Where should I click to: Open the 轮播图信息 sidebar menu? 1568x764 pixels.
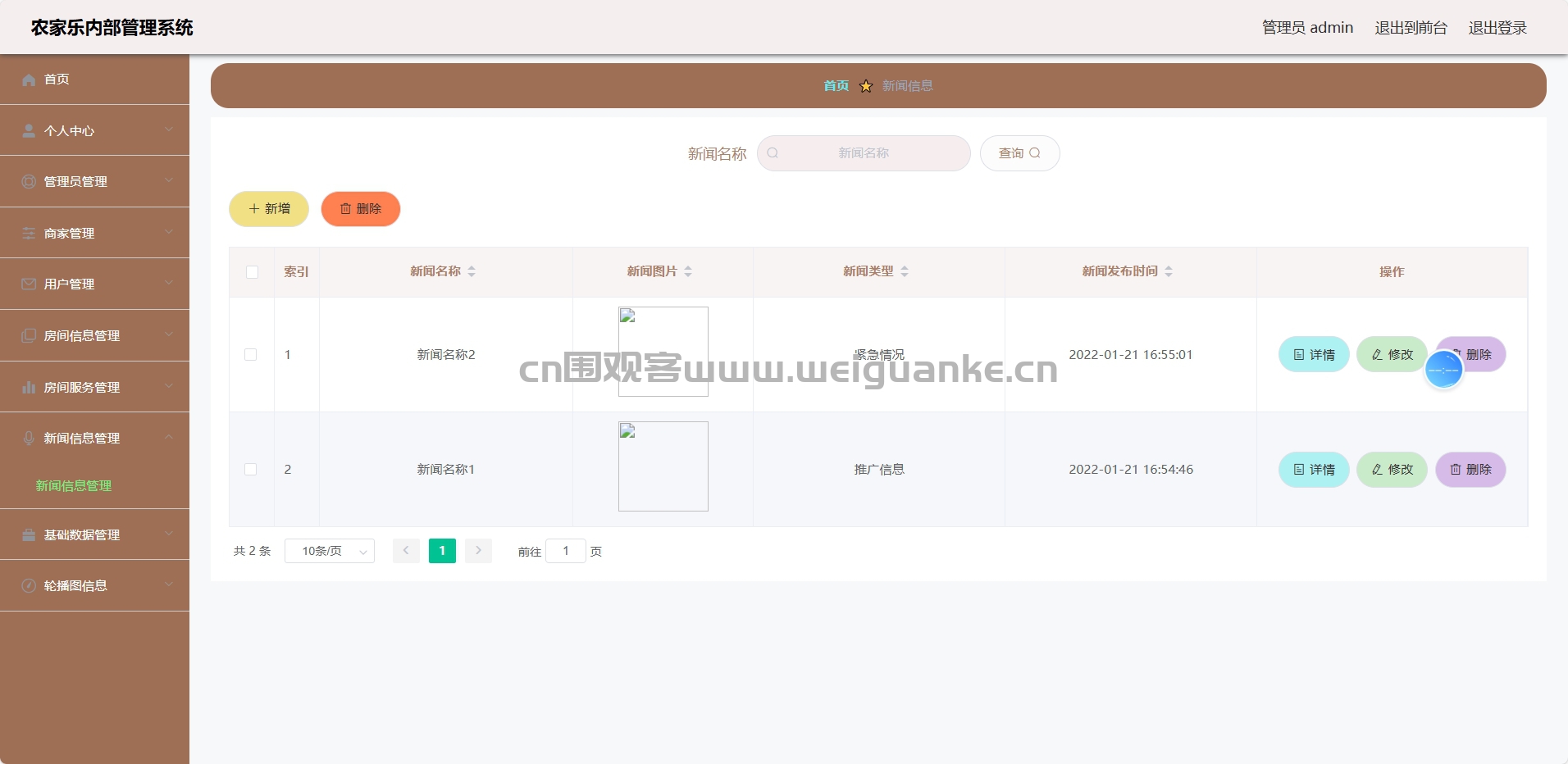pyautogui.click(x=94, y=586)
